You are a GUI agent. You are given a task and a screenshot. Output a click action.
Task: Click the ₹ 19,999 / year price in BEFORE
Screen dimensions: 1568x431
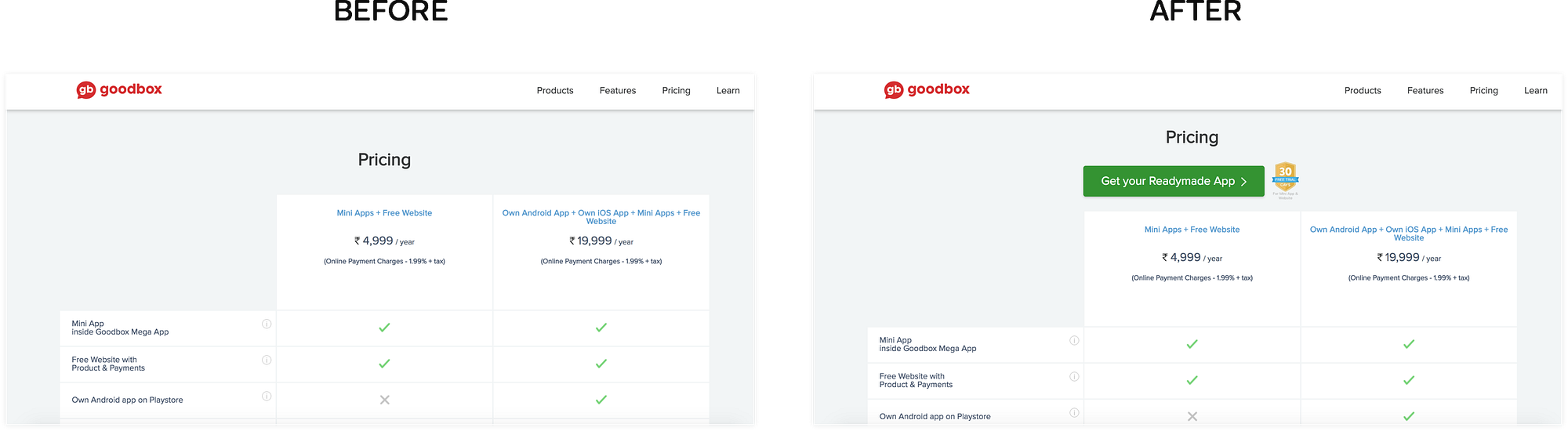click(x=601, y=241)
